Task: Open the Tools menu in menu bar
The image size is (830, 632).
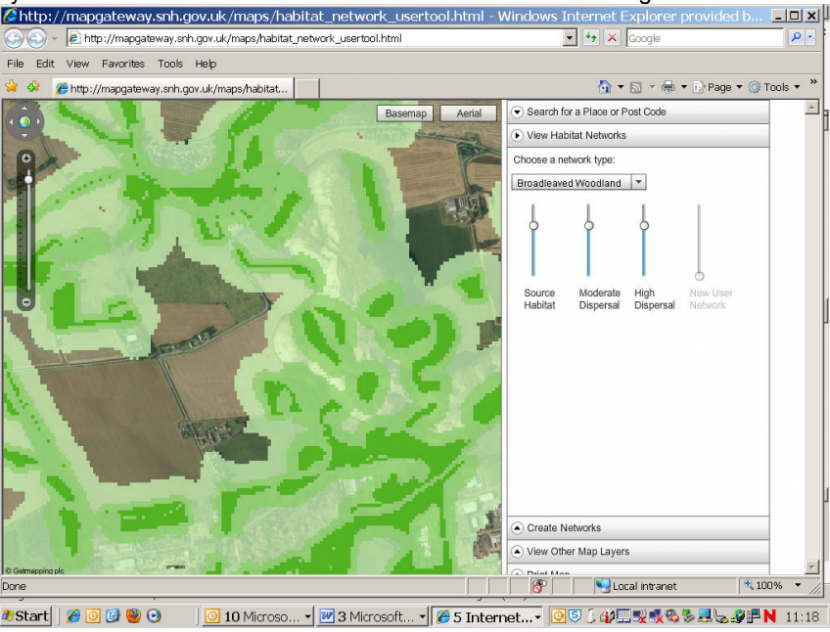Action: 170,64
